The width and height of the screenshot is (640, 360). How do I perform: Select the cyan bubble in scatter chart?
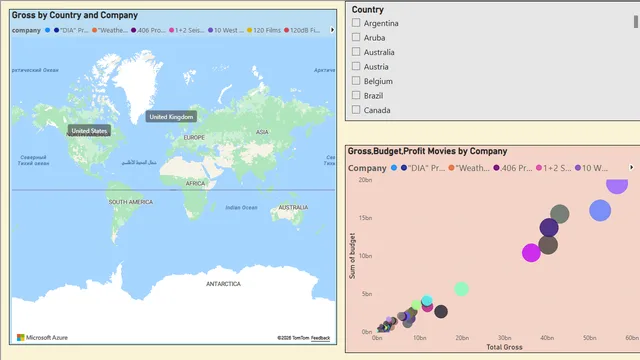tap(427, 300)
